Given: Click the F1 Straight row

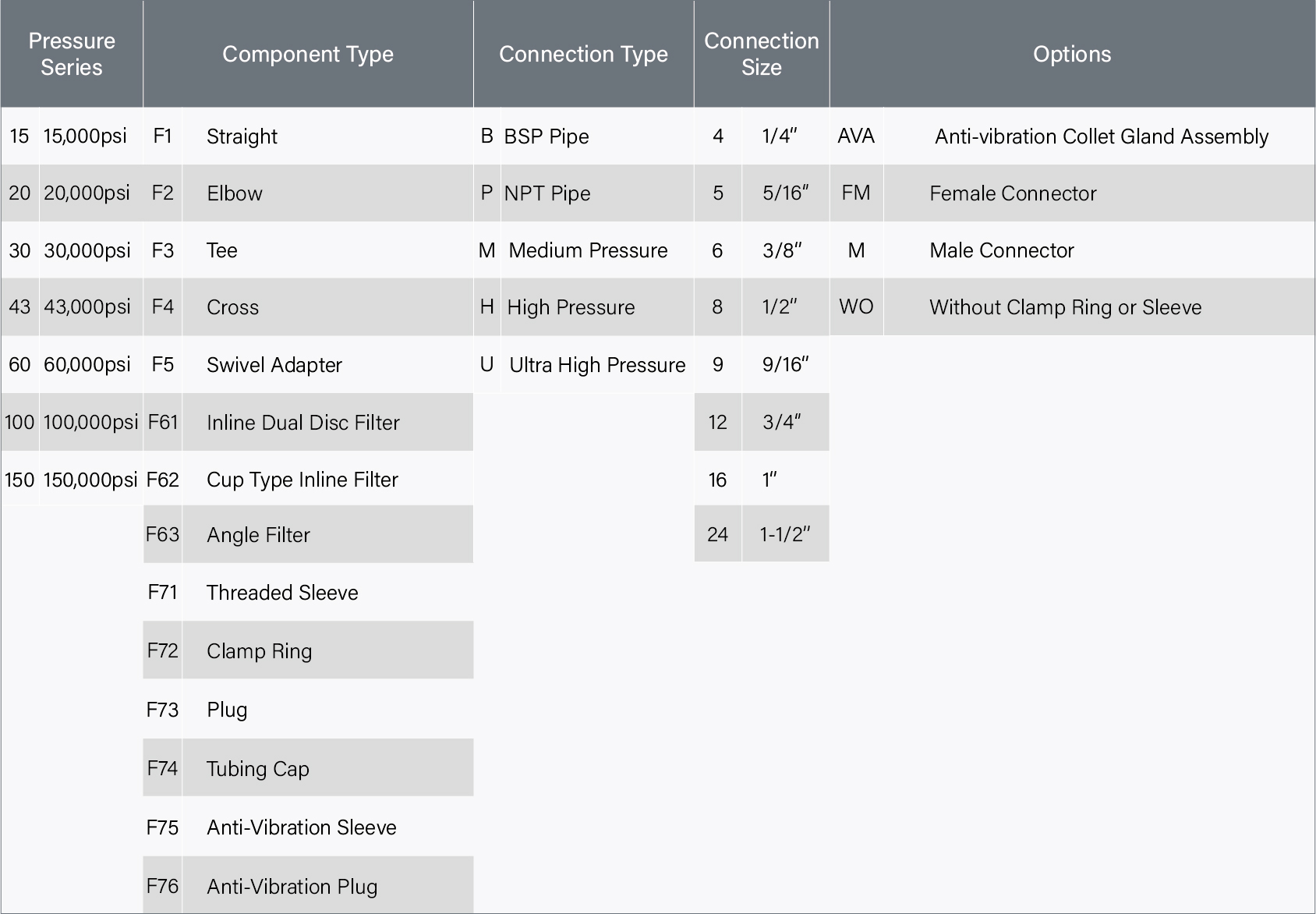Looking at the screenshot, I should pyautogui.click(x=308, y=136).
